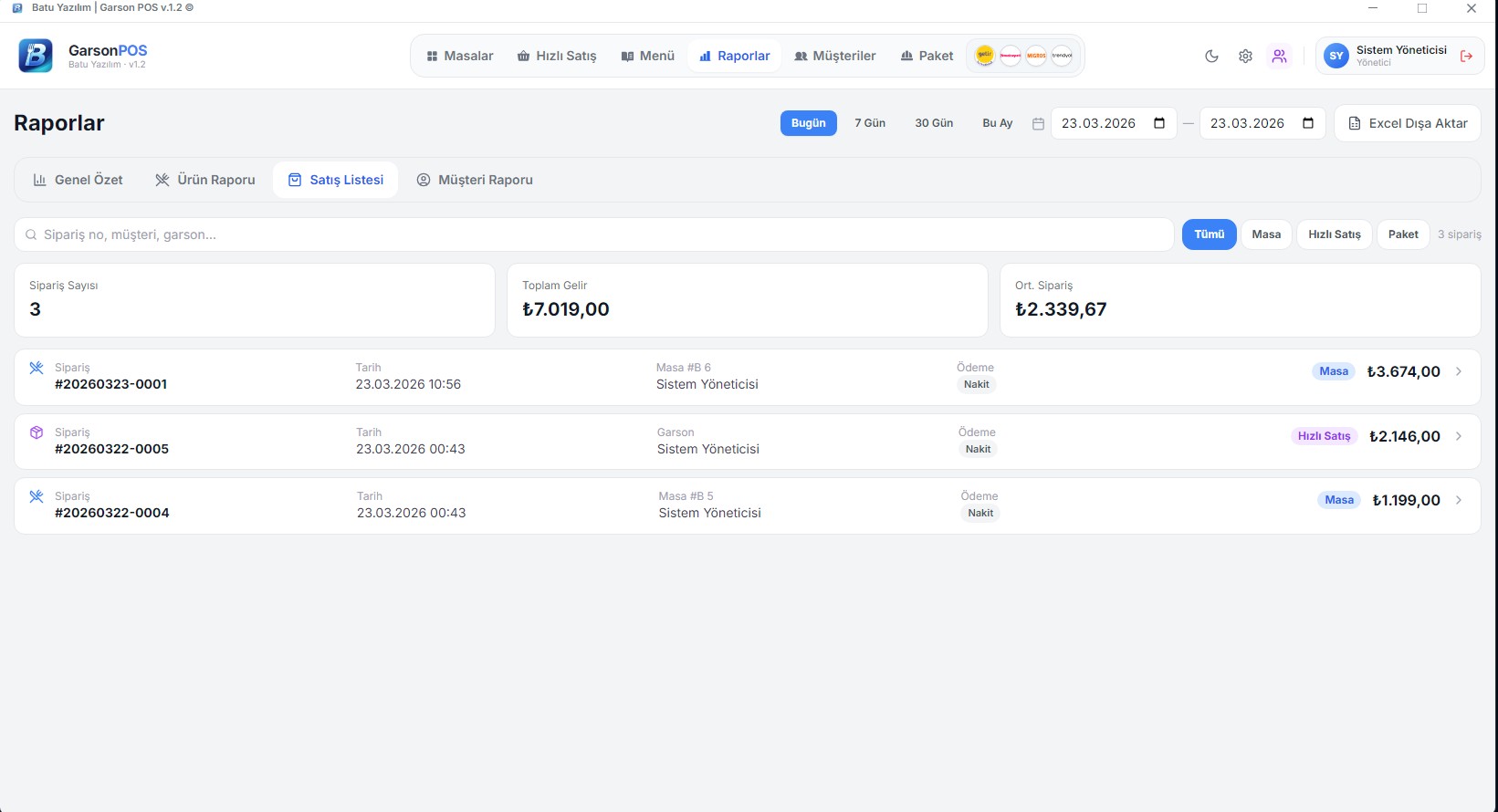
Task: Open the Masalar menu item
Action: coord(460,56)
